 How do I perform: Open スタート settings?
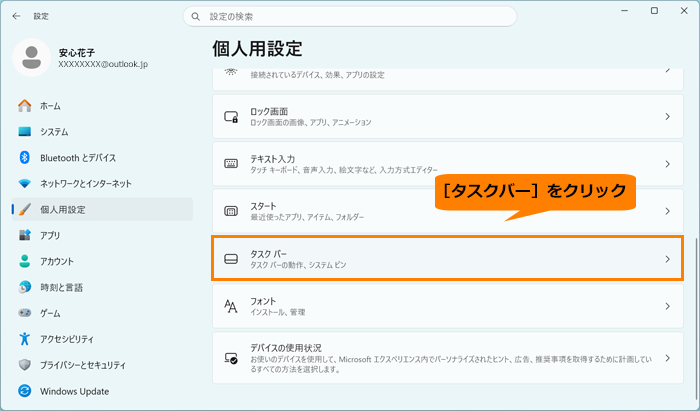coord(448,211)
